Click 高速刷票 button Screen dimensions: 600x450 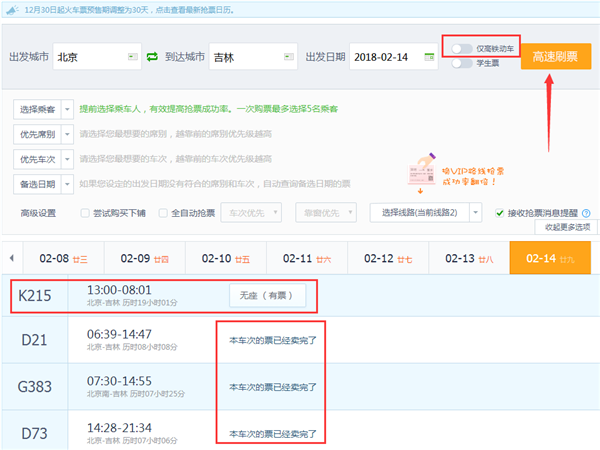tap(556, 57)
